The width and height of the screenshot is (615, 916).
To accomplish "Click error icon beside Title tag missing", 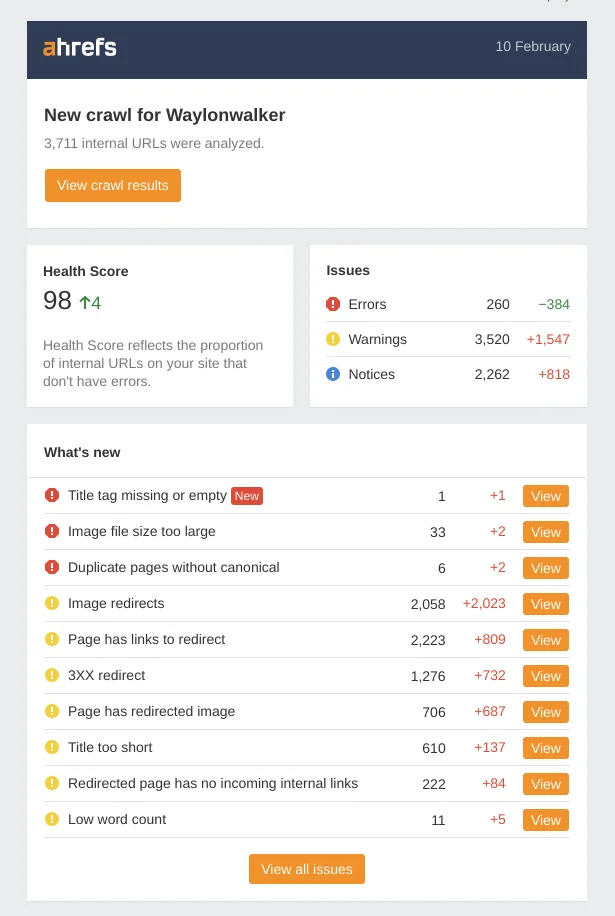I will coord(52,495).
